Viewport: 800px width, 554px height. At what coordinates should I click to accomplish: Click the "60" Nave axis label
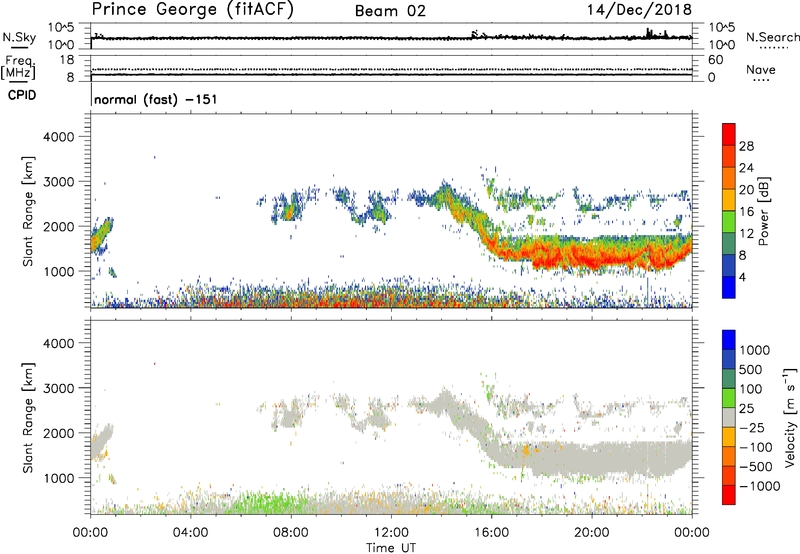click(x=715, y=60)
